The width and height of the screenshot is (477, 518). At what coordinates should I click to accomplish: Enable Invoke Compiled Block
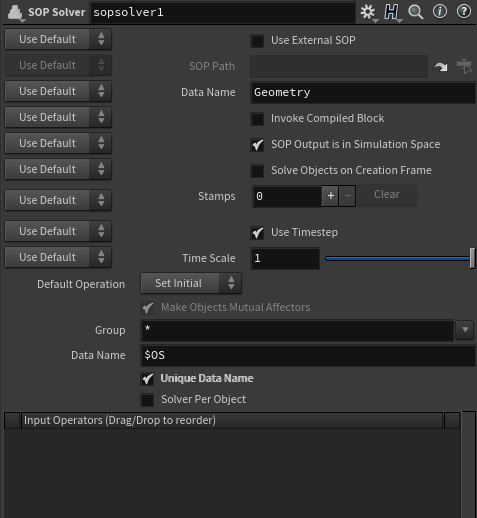click(x=257, y=119)
